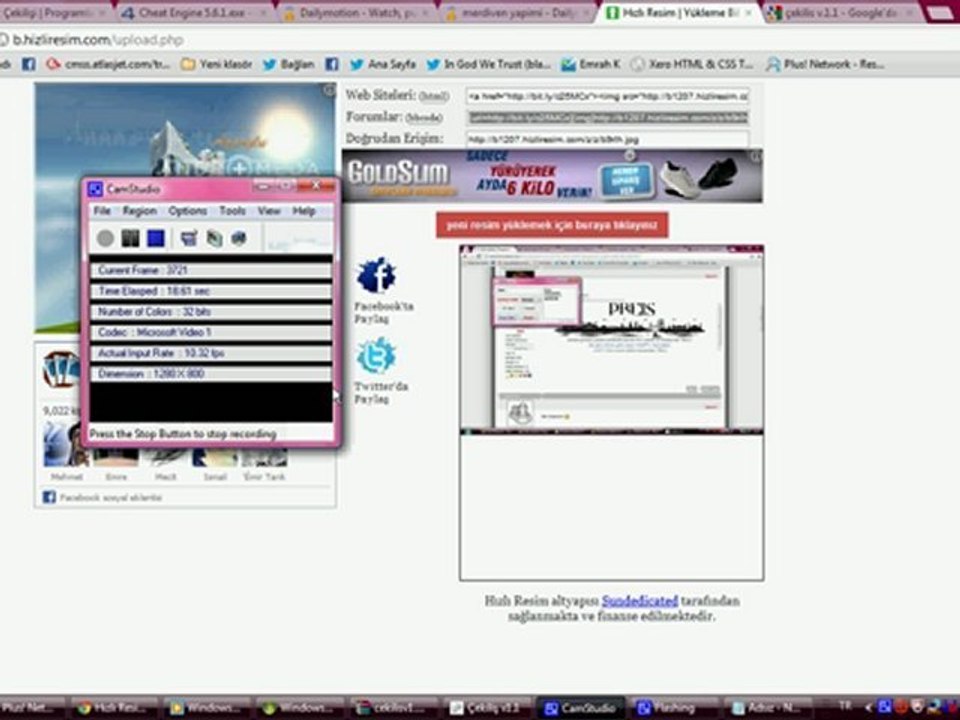Open CamStudio Tools menu
This screenshot has width=960, height=720.
[233, 211]
